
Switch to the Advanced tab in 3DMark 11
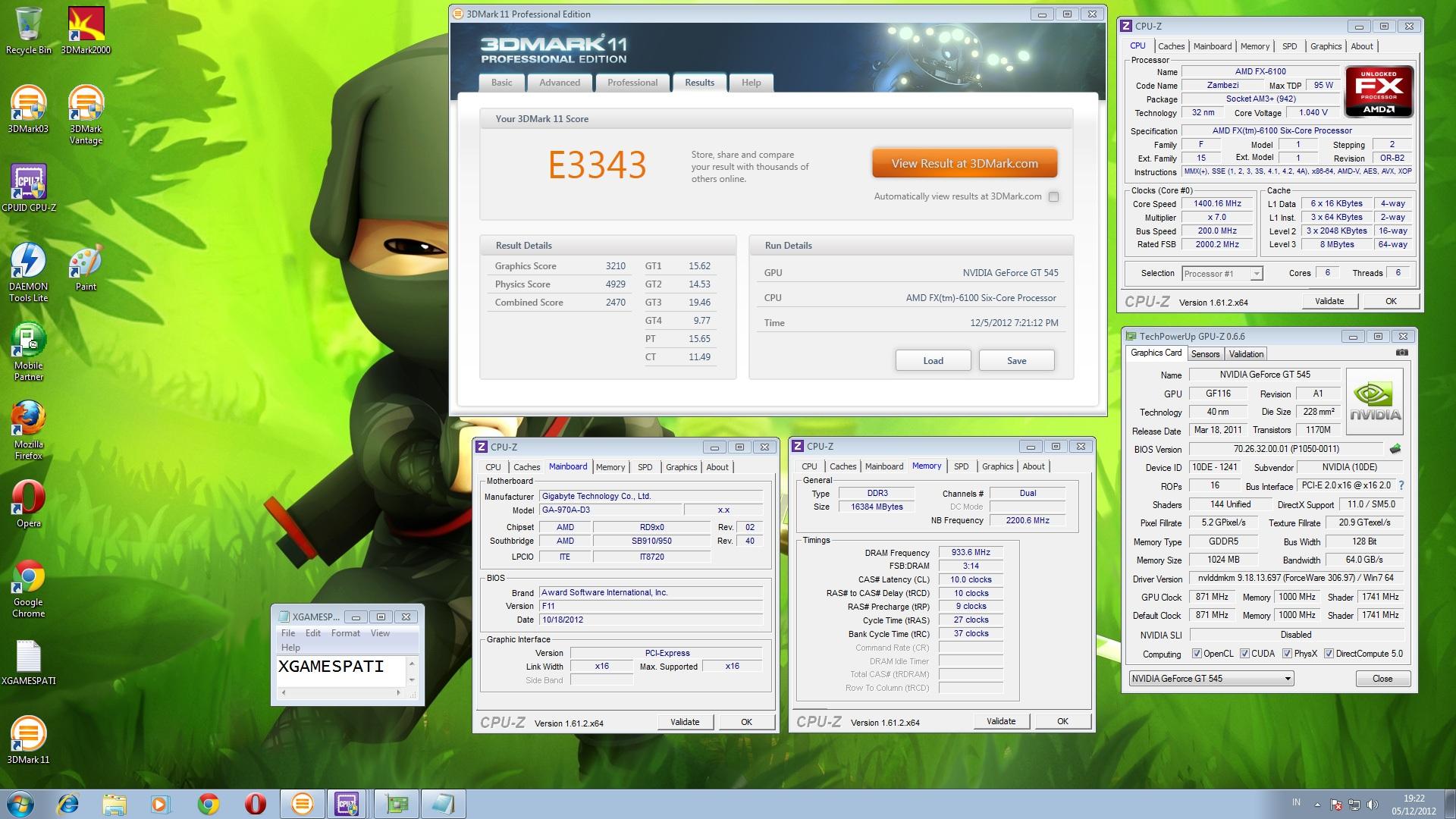tap(560, 83)
